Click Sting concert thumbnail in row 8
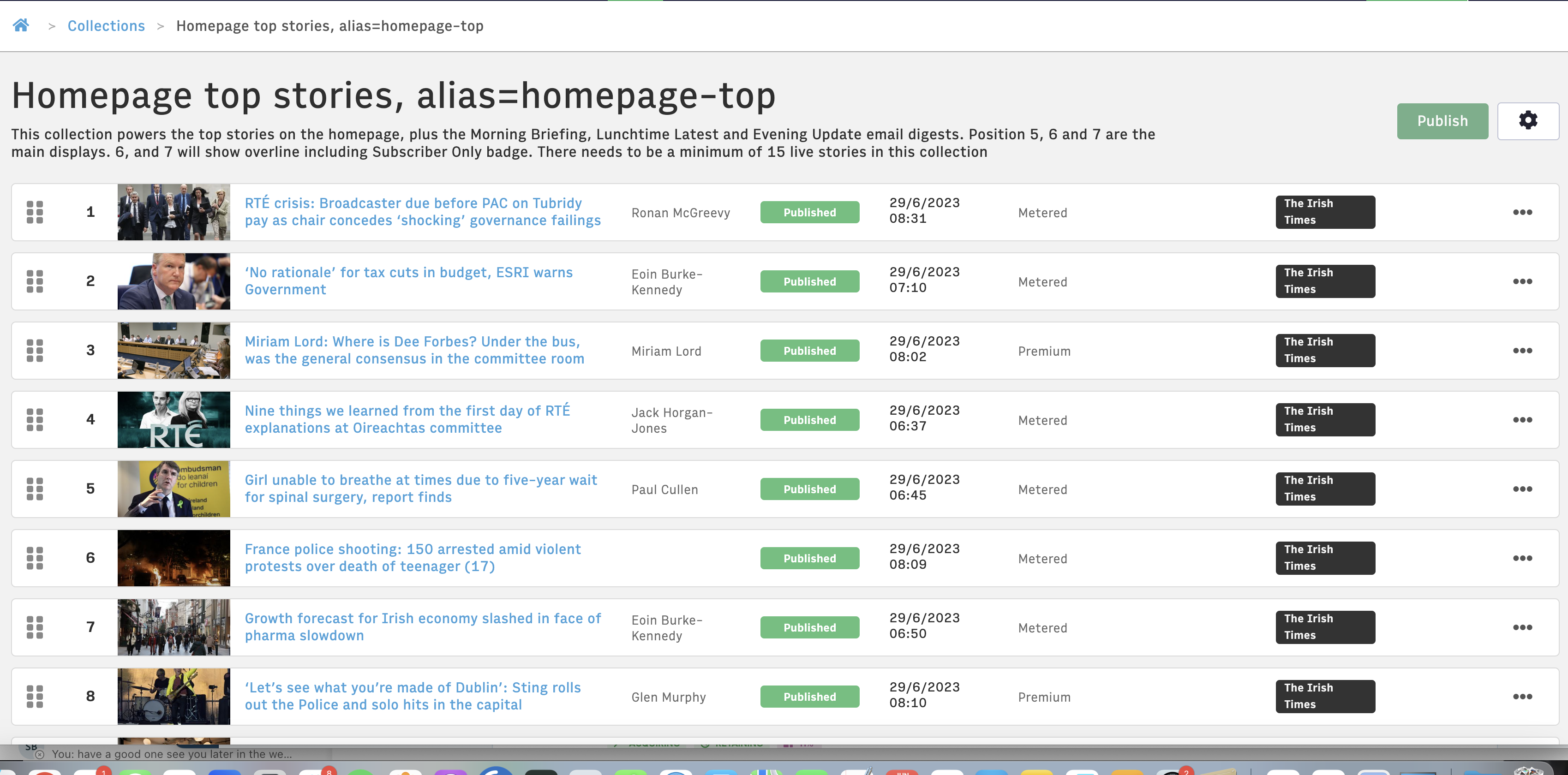 point(174,697)
